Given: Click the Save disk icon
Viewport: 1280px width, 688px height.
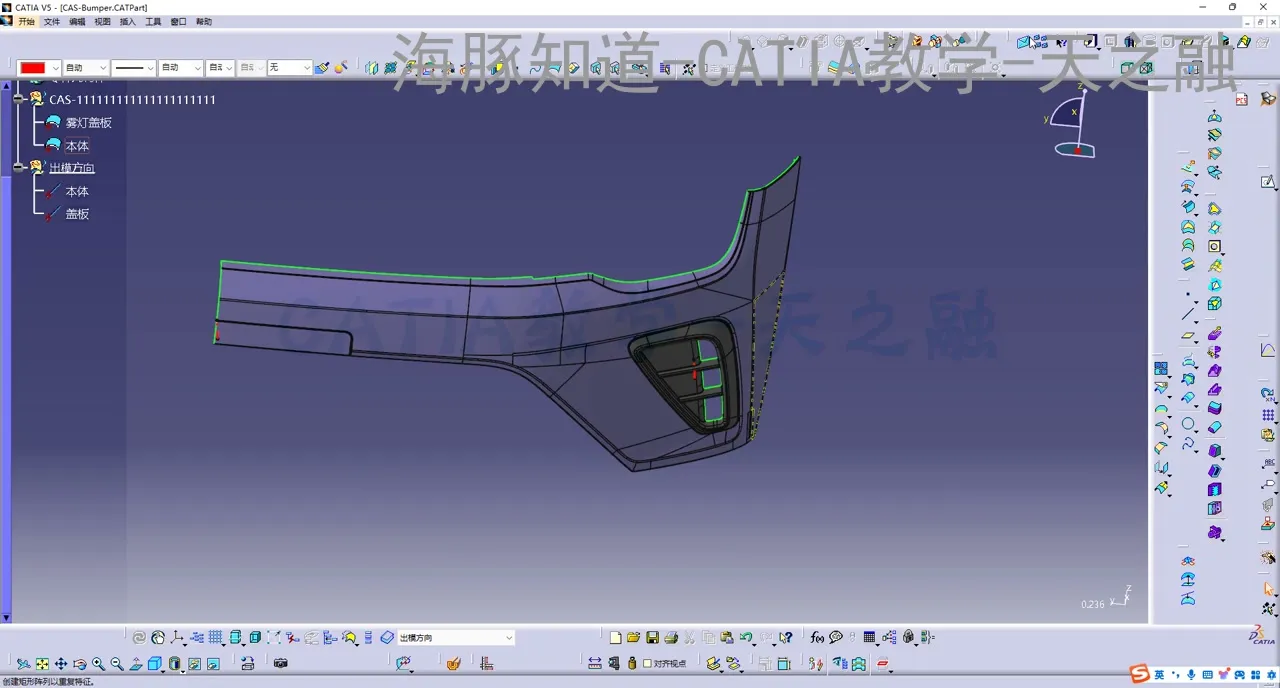Looking at the screenshot, I should point(652,638).
